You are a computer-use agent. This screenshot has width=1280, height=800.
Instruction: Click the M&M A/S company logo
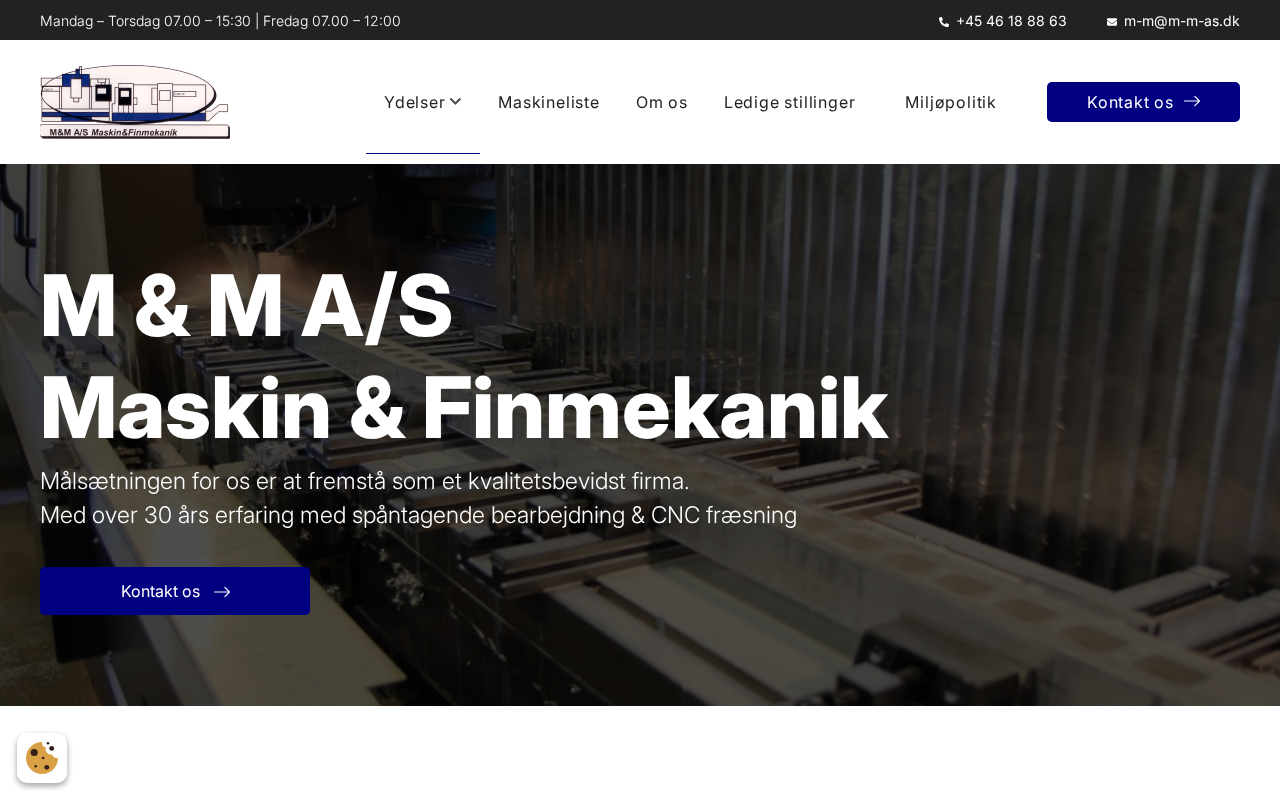pos(135,102)
